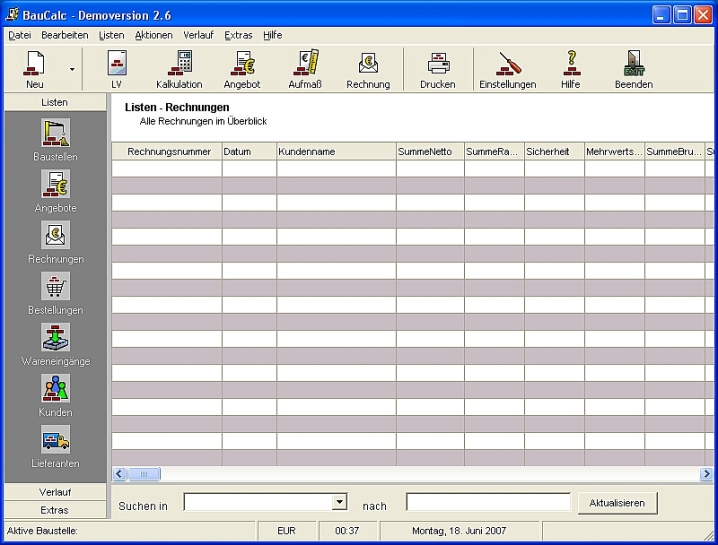The width and height of the screenshot is (718, 545).
Task: Click the horizontal scrollbar right arrow
Action: 706,474
